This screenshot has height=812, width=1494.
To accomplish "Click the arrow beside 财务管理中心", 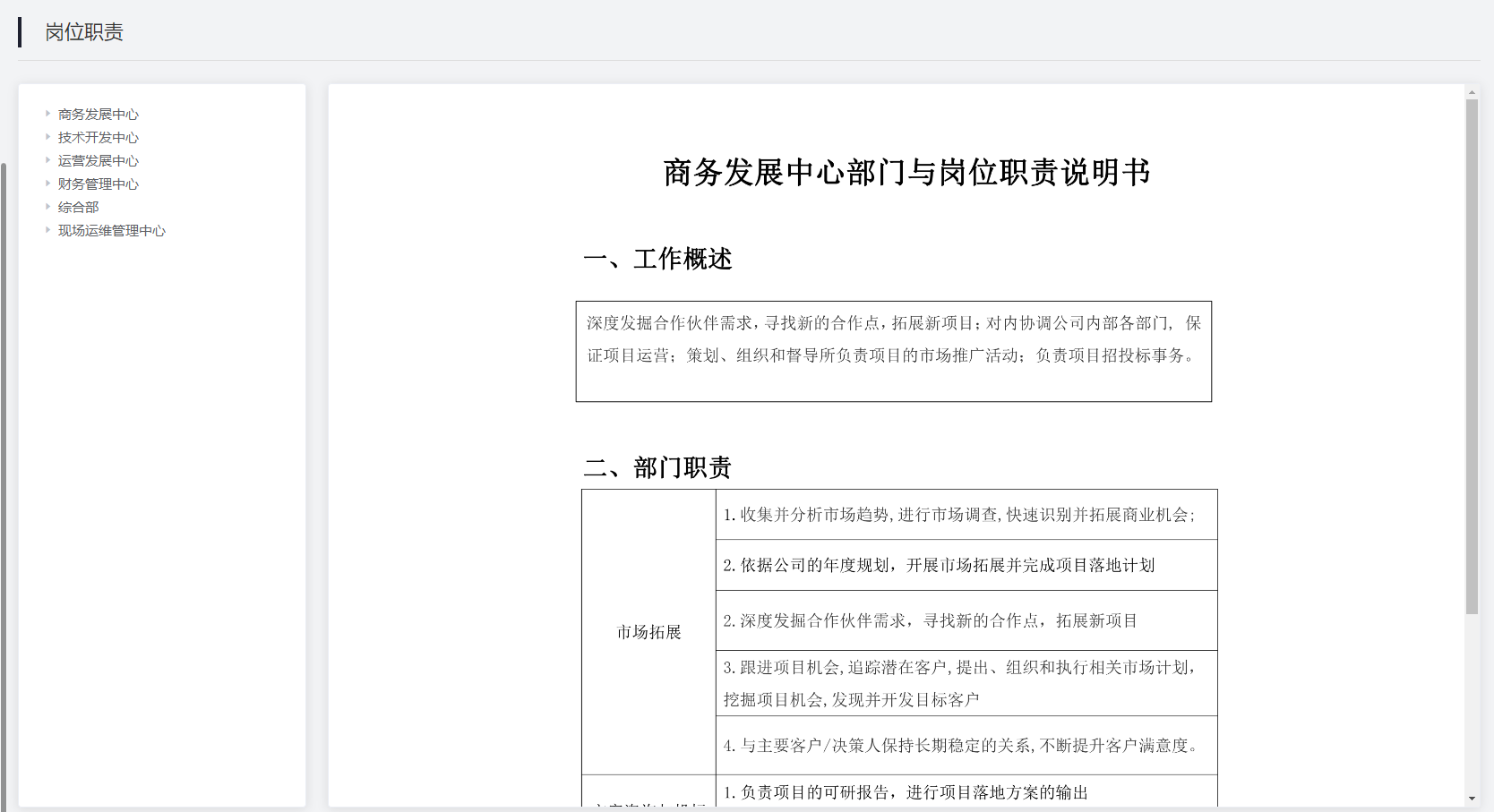I will pos(47,184).
